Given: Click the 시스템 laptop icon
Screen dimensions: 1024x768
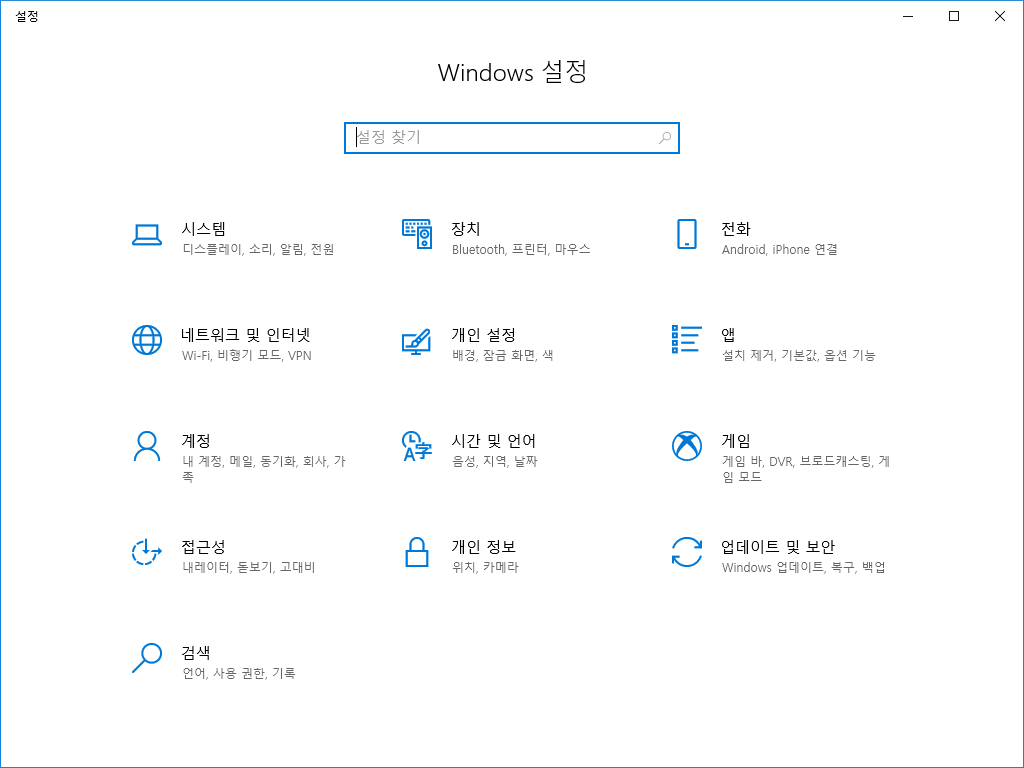Looking at the screenshot, I should pyautogui.click(x=147, y=234).
